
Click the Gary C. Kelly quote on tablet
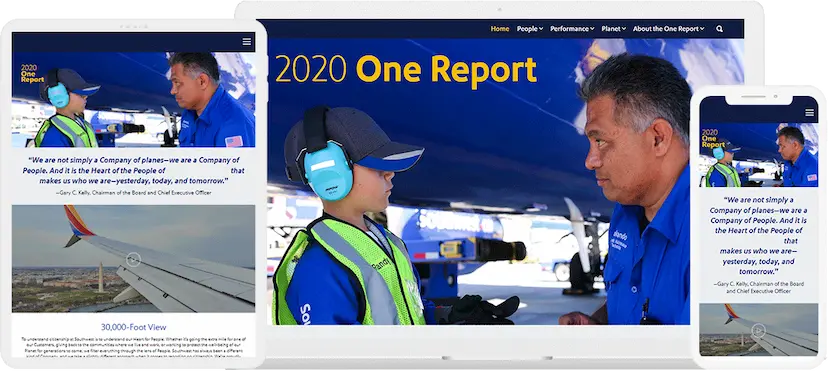click(134, 170)
